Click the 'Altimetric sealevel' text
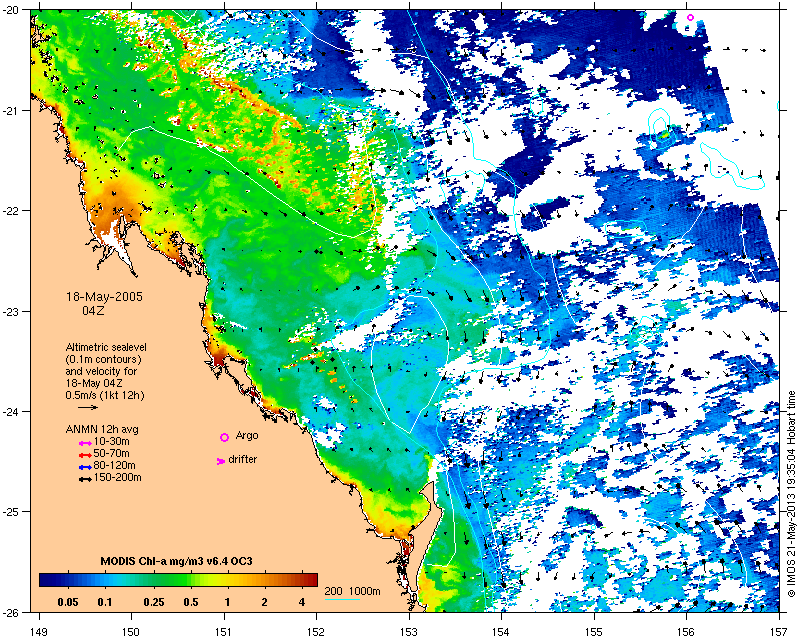This screenshot has height=640, width=800. (106, 347)
